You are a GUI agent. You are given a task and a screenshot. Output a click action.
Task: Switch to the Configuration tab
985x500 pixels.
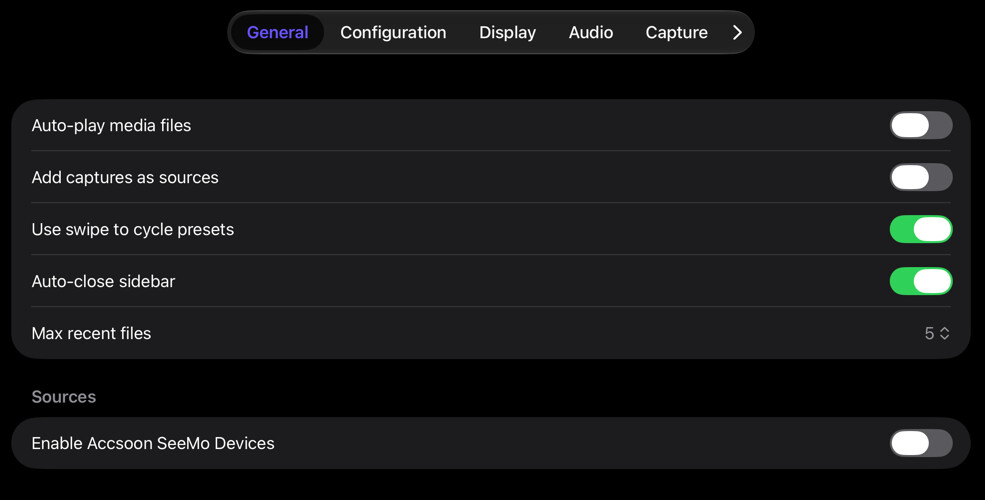point(393,33)
